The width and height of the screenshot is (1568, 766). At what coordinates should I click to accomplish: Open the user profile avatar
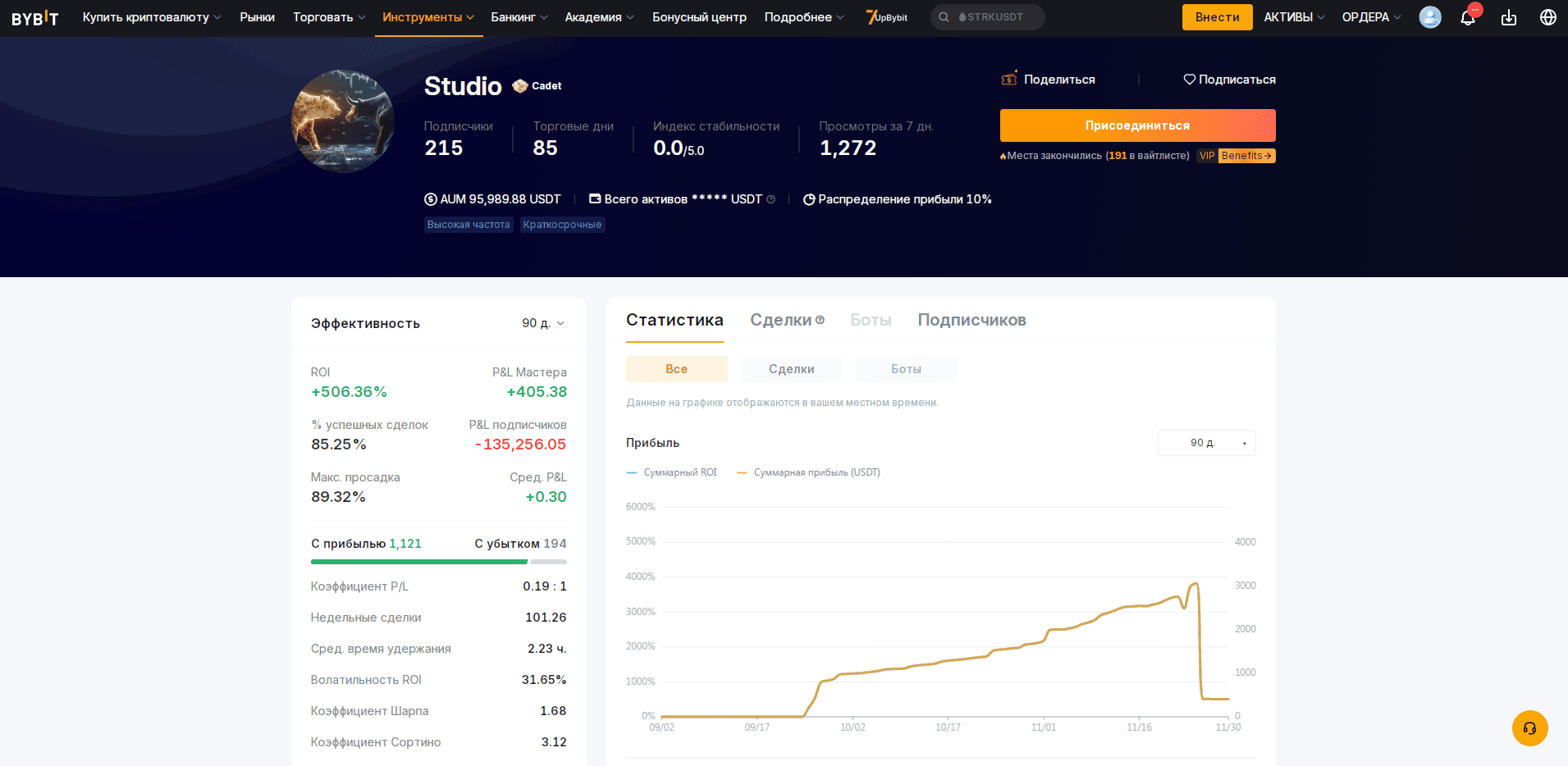1430,17
